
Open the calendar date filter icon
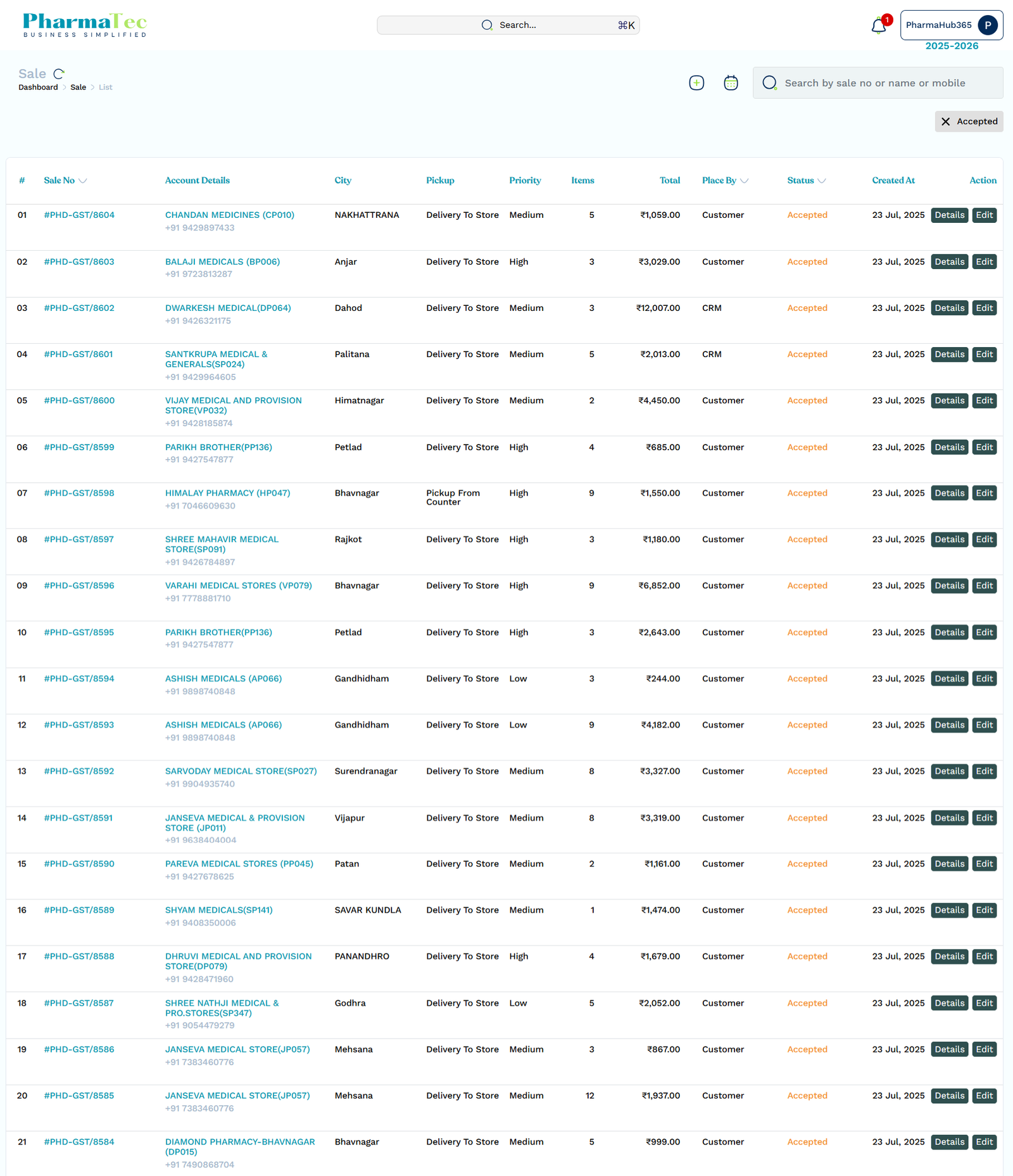730,82
